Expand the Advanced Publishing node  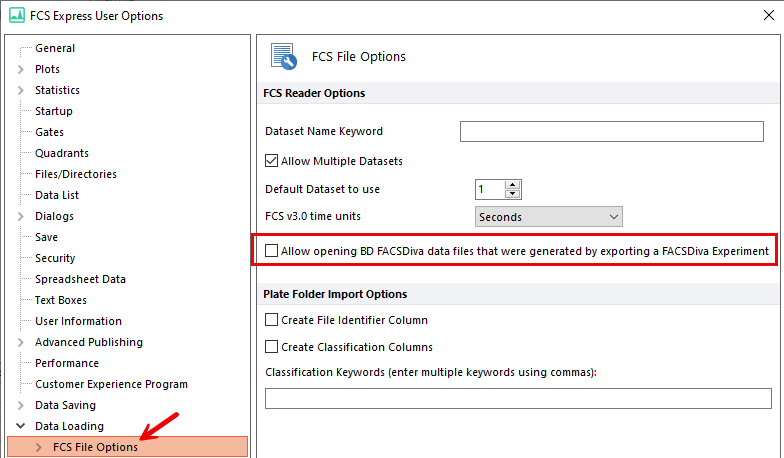click(x=21, y=342)
